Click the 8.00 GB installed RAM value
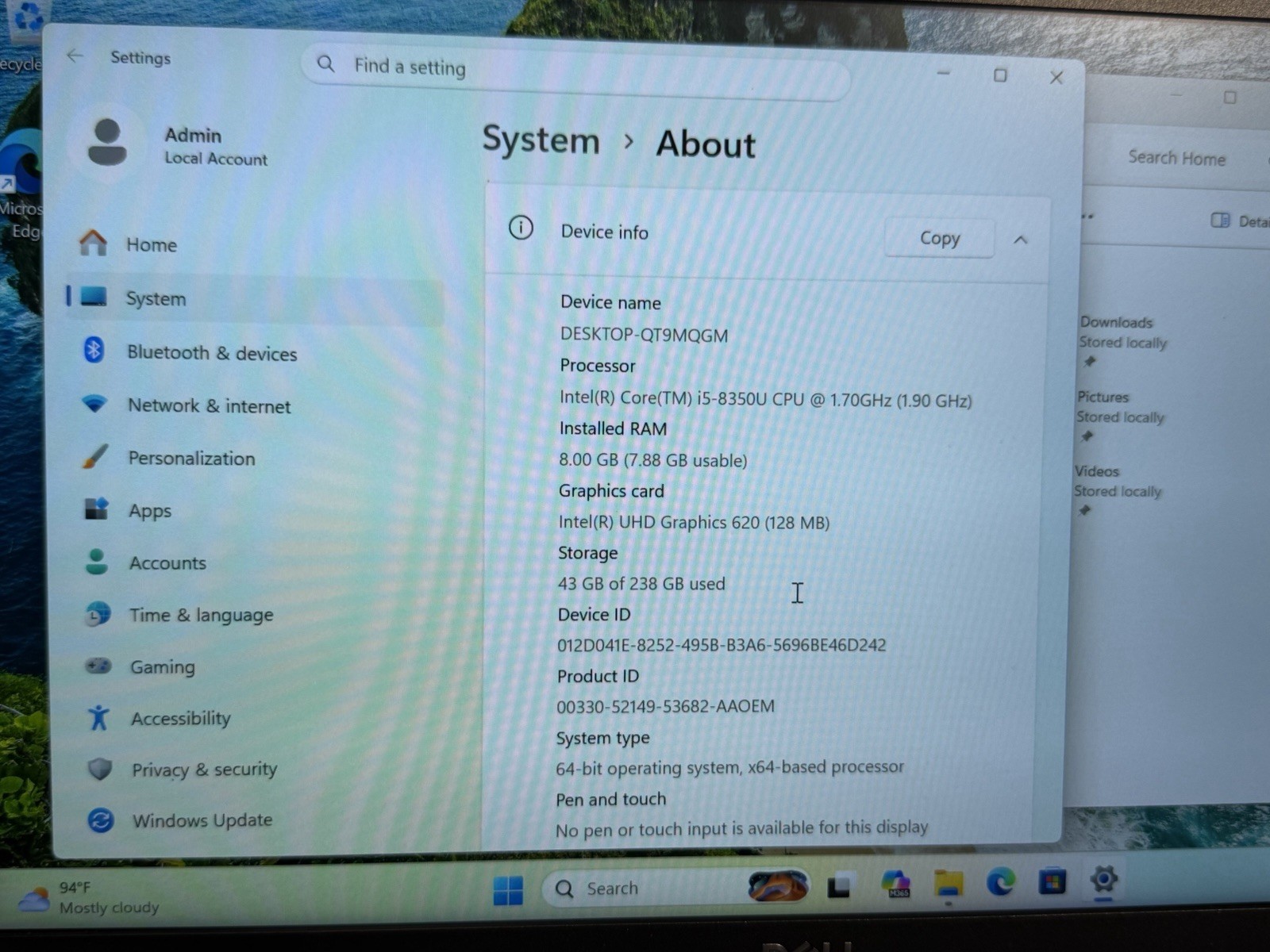Image resolution: width=1270 pixels, height=952 pixels. coord(652,460)
